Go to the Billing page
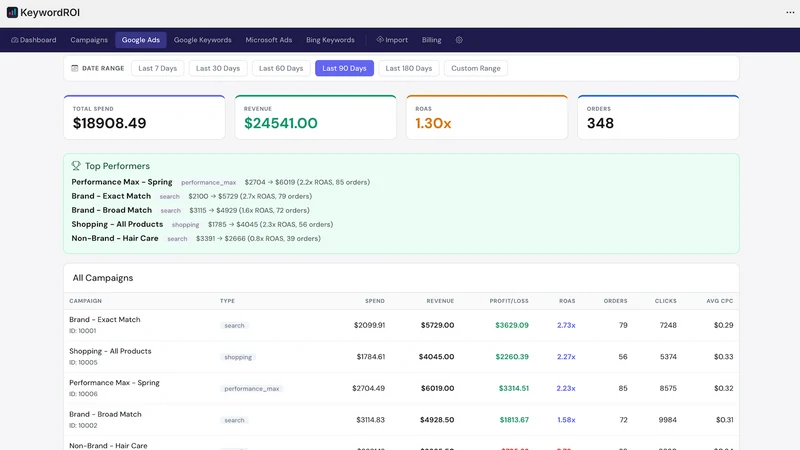 pyautogui.click(x=431, y=40)
